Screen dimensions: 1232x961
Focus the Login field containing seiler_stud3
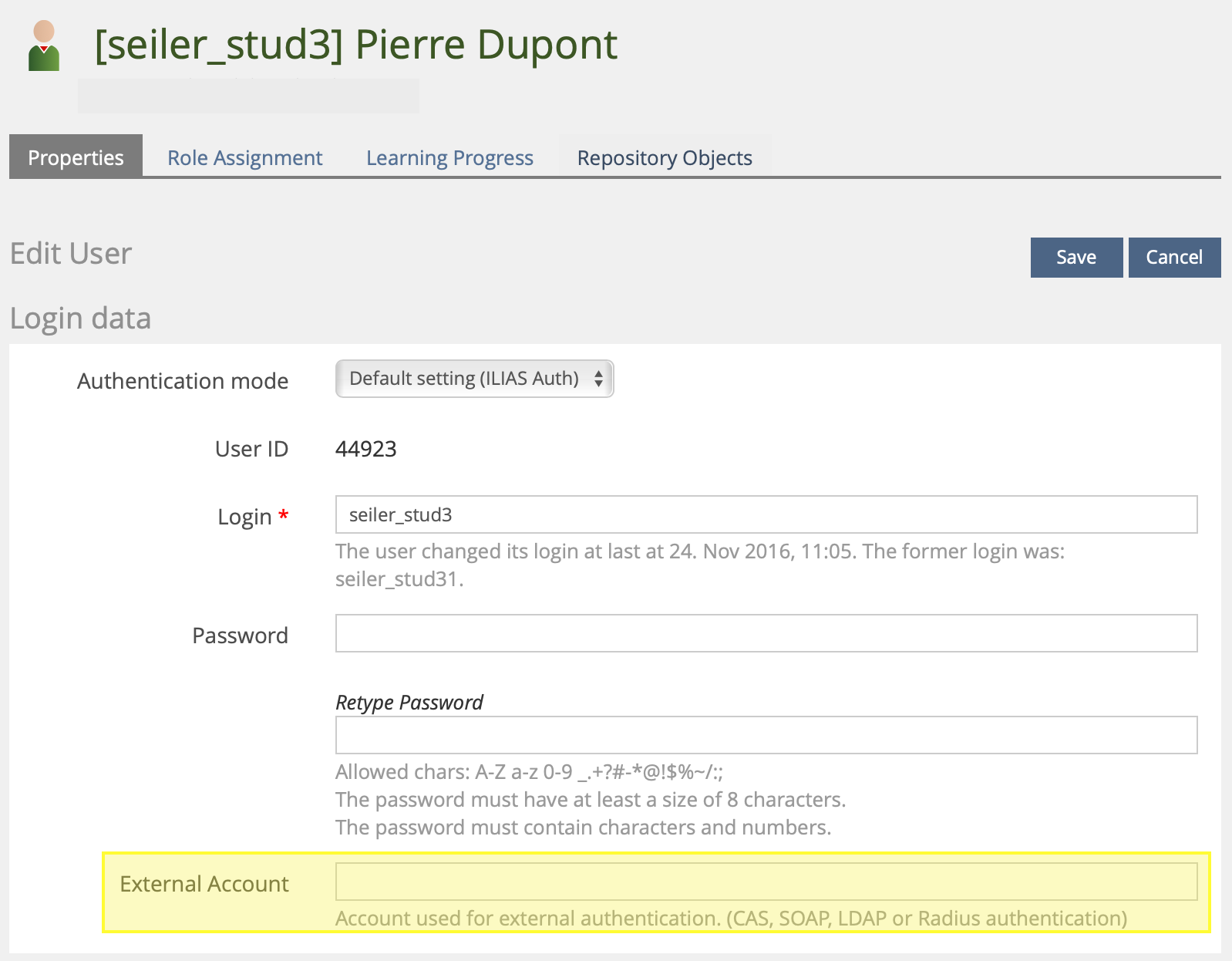tap(766, 514)
